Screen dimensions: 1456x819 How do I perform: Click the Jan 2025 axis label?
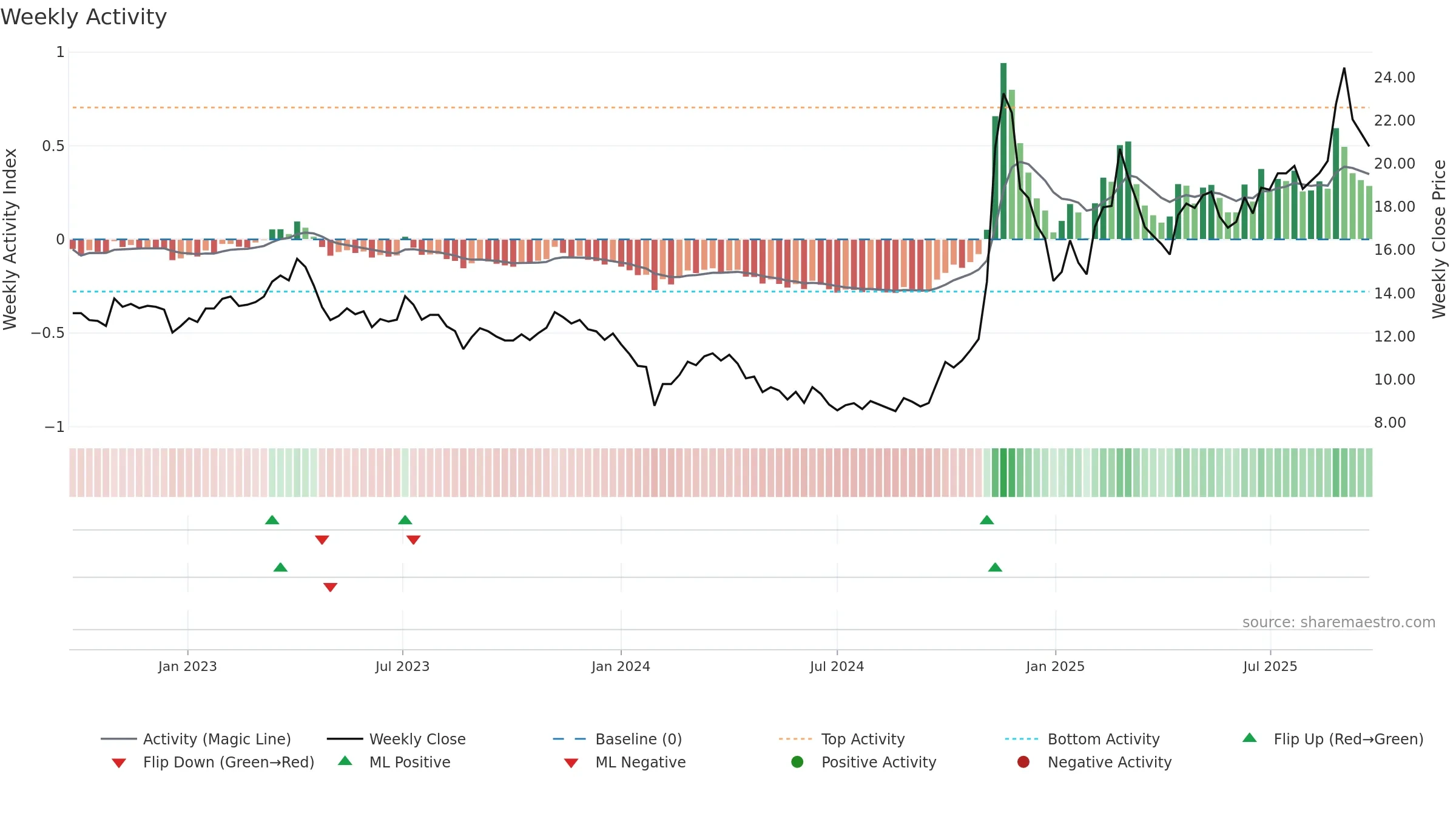coord(1055,666)
